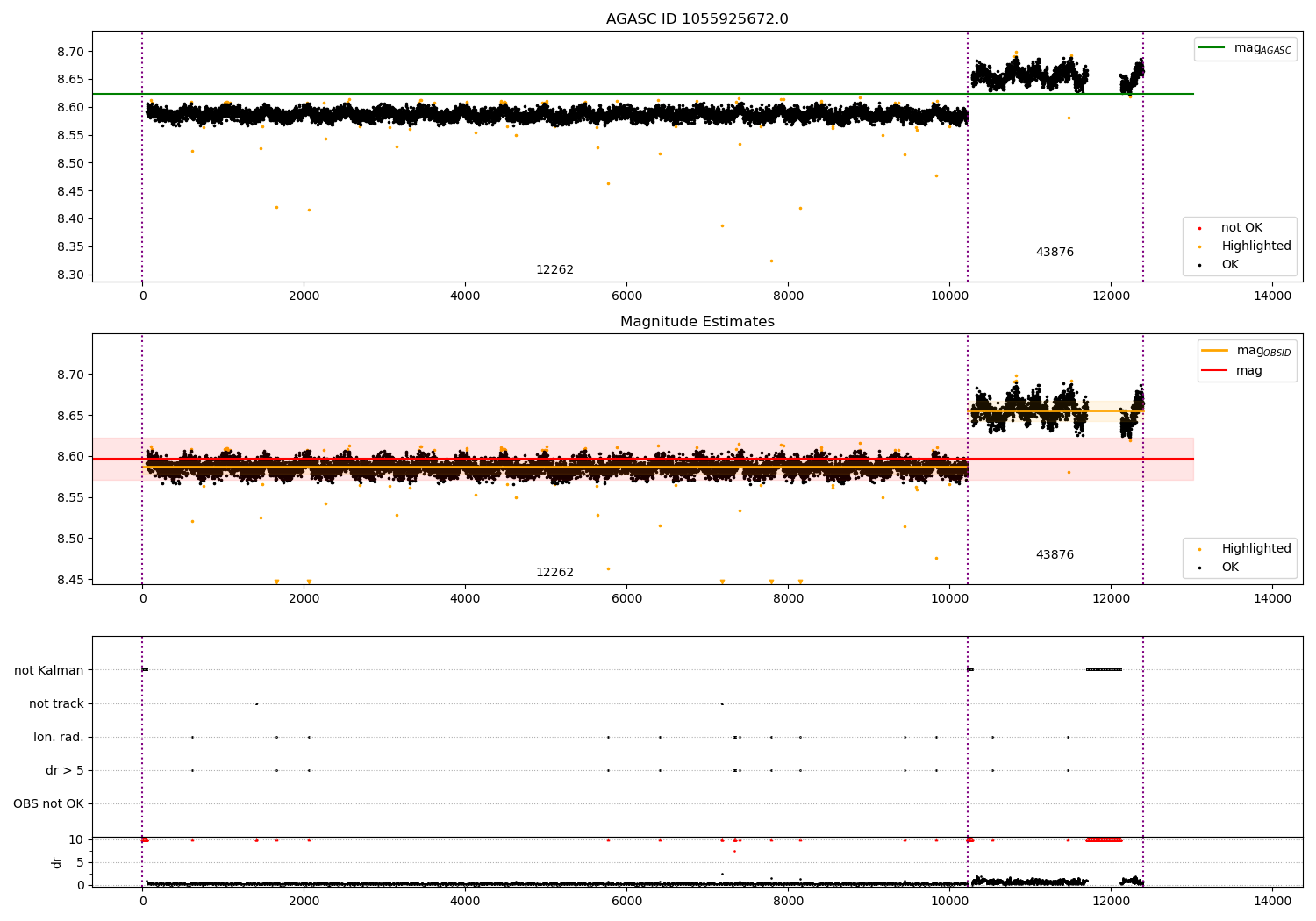Click 'OK' in the Magnitude Estimates legend
Image resolution: width=1316 pixels, height=921 pixels.
[1230, 568]
